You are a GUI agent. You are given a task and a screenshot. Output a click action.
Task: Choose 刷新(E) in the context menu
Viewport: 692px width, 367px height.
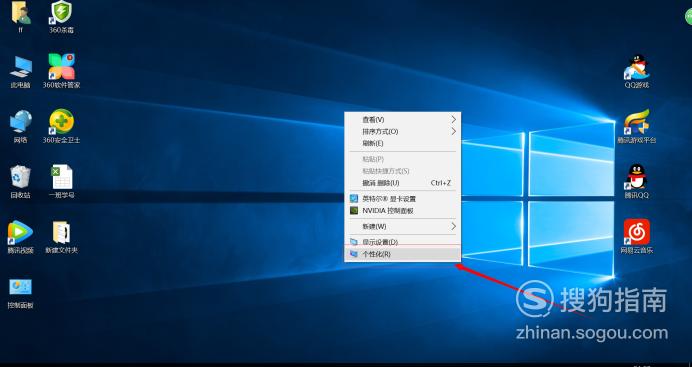[x=402, y=143]
